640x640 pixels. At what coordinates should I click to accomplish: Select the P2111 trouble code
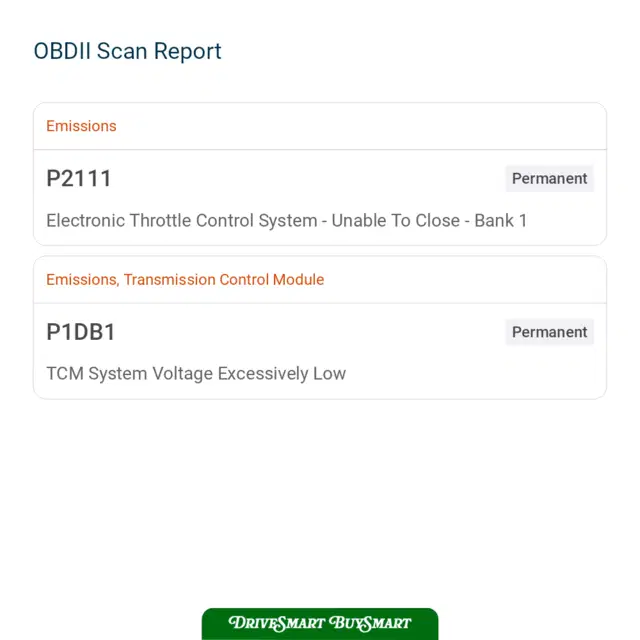79,178
